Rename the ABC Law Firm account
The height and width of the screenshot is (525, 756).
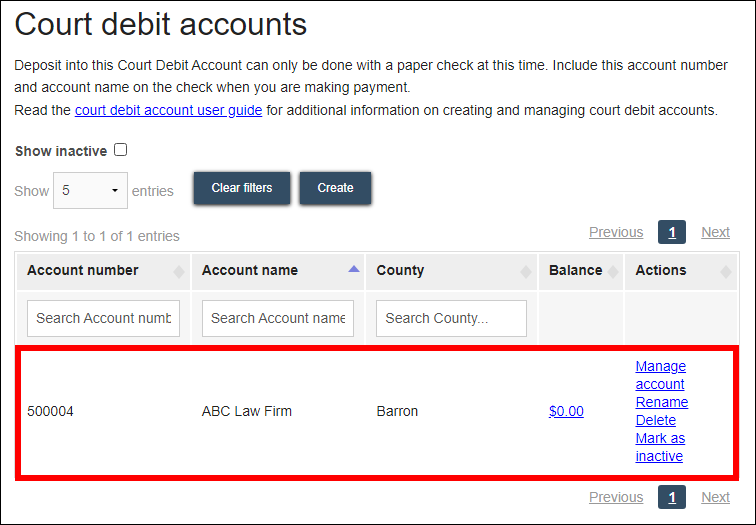pyautogui.click(x=661, y=402)
